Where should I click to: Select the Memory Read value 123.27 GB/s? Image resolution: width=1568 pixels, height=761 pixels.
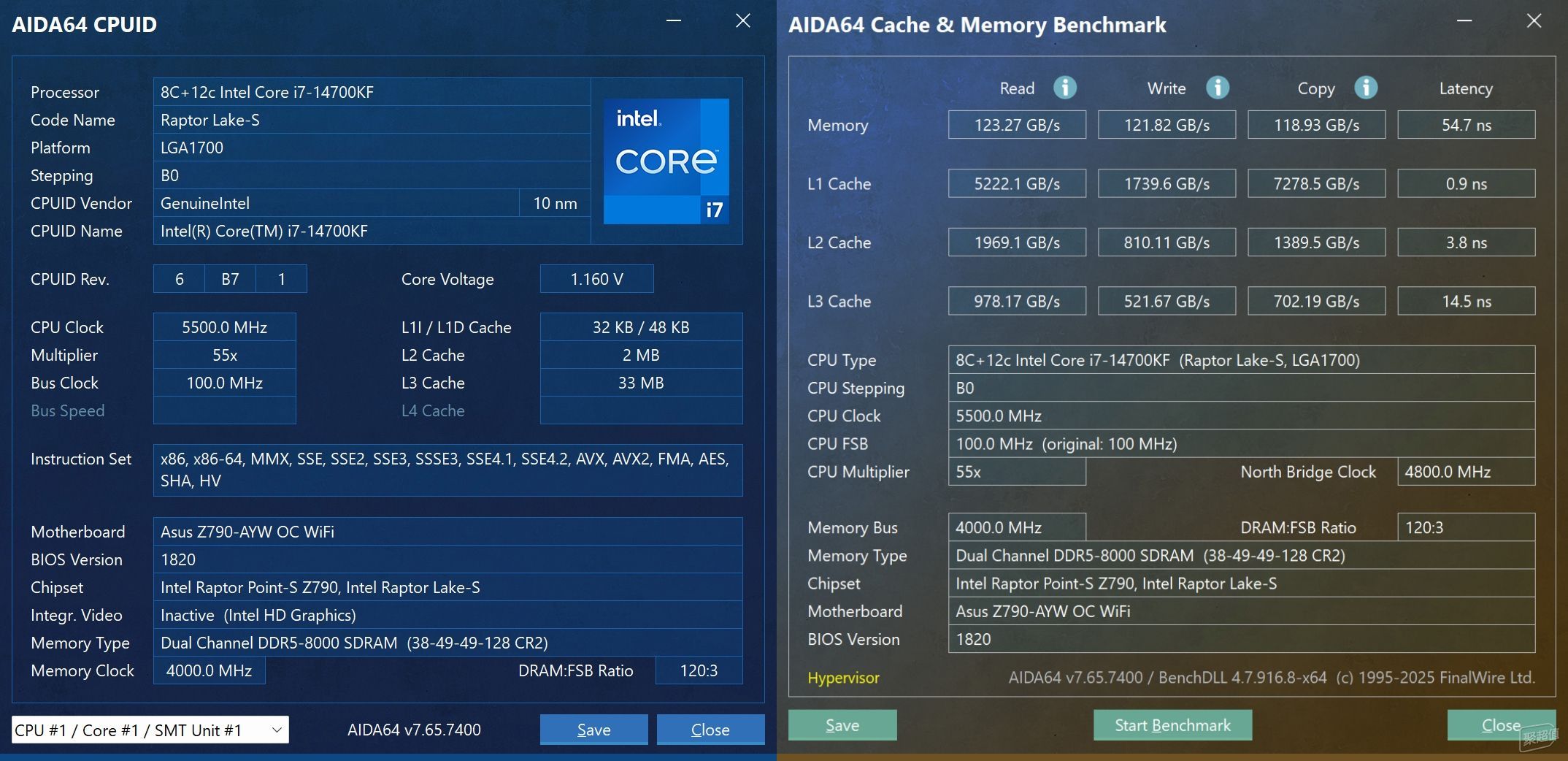pos(1017,125)
